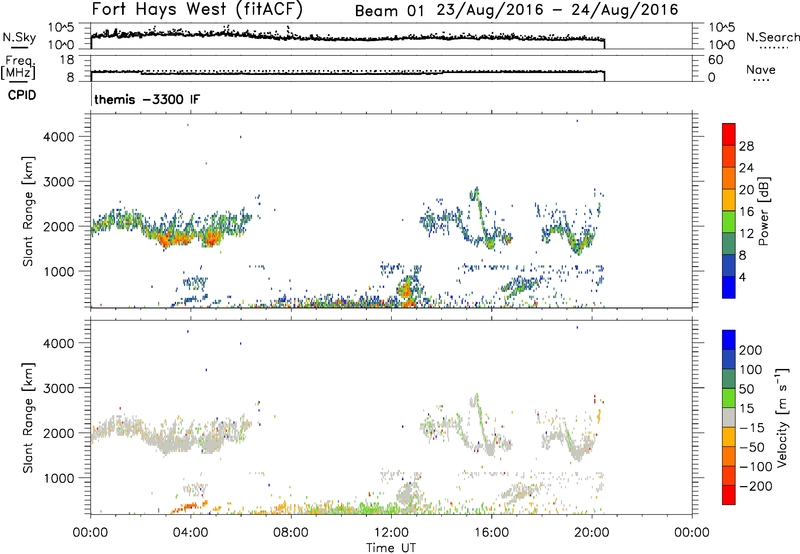Click the 3000 tick on the velocity panel

(x=59, y=388)
